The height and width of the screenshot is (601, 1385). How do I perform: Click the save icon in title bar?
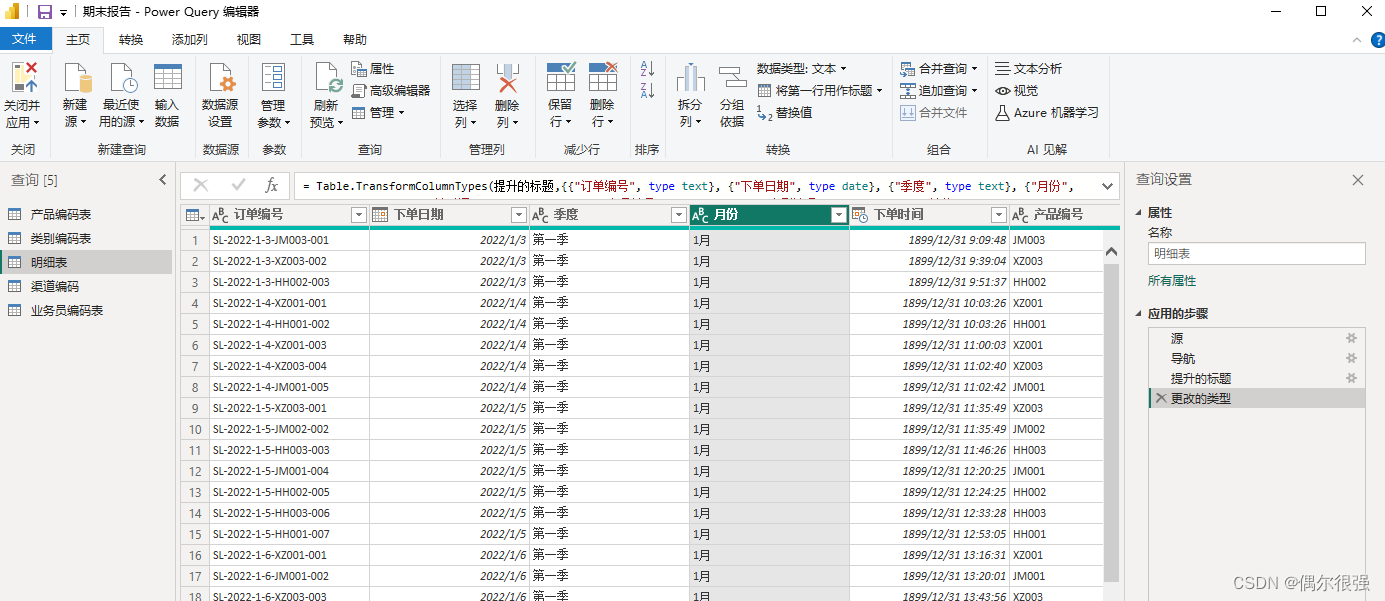[x=44, y=12]
